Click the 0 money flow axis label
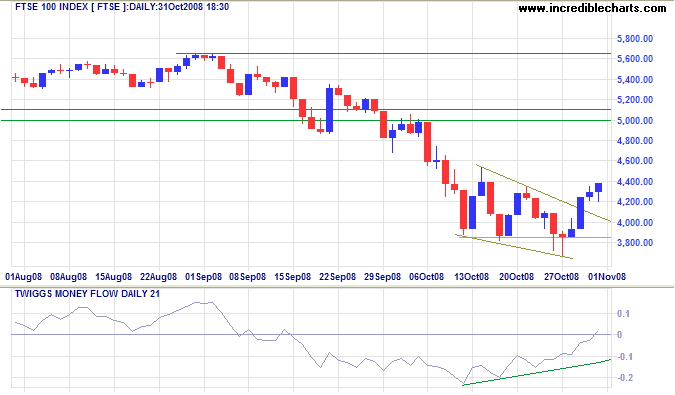 click(619, 335)
